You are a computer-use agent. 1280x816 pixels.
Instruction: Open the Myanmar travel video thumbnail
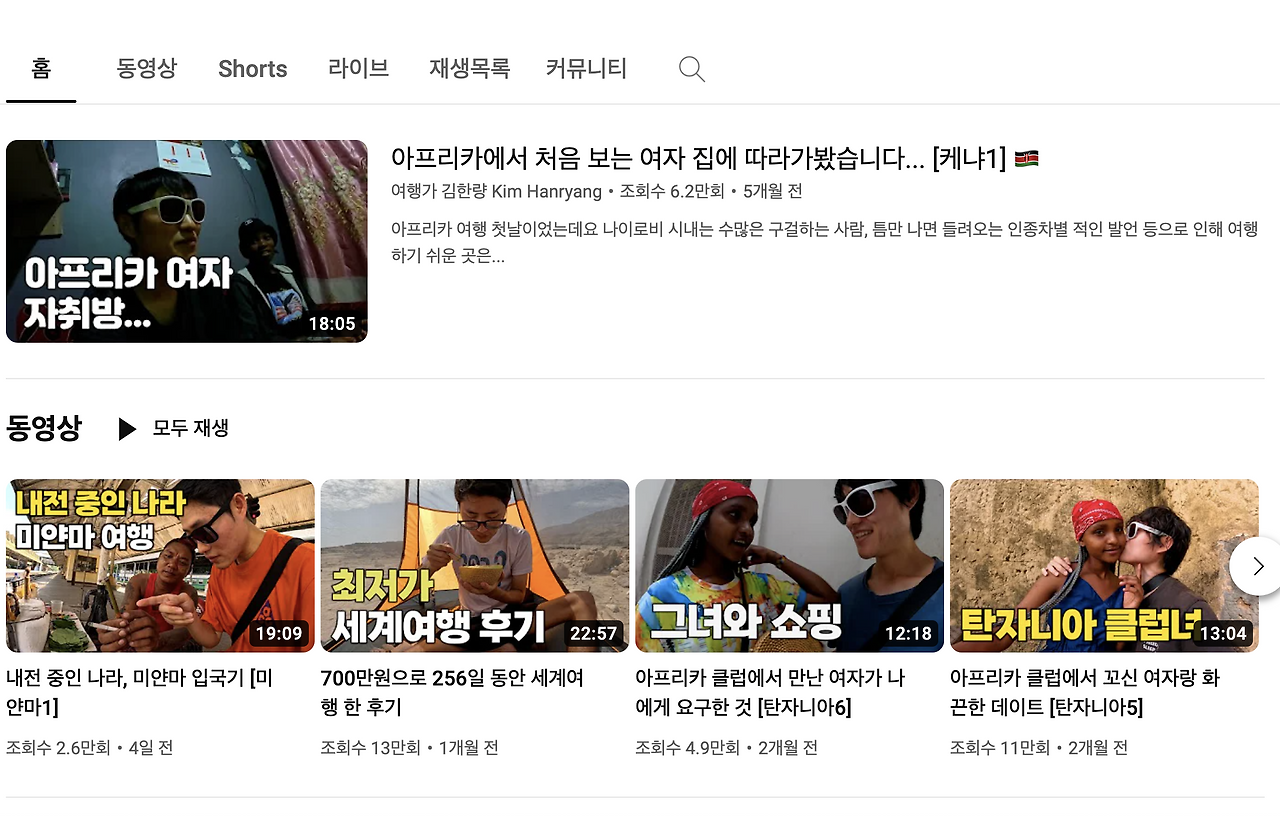click(160, 565)
